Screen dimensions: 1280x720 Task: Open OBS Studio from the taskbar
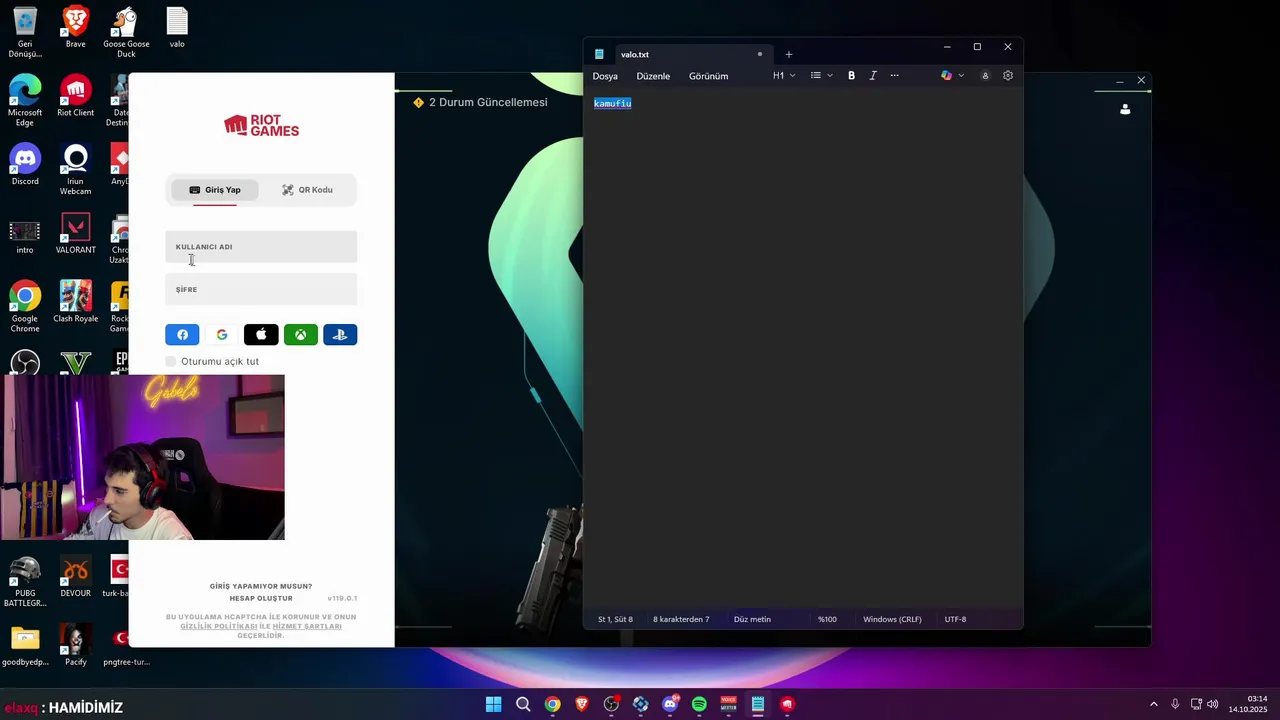pos(611,704)
